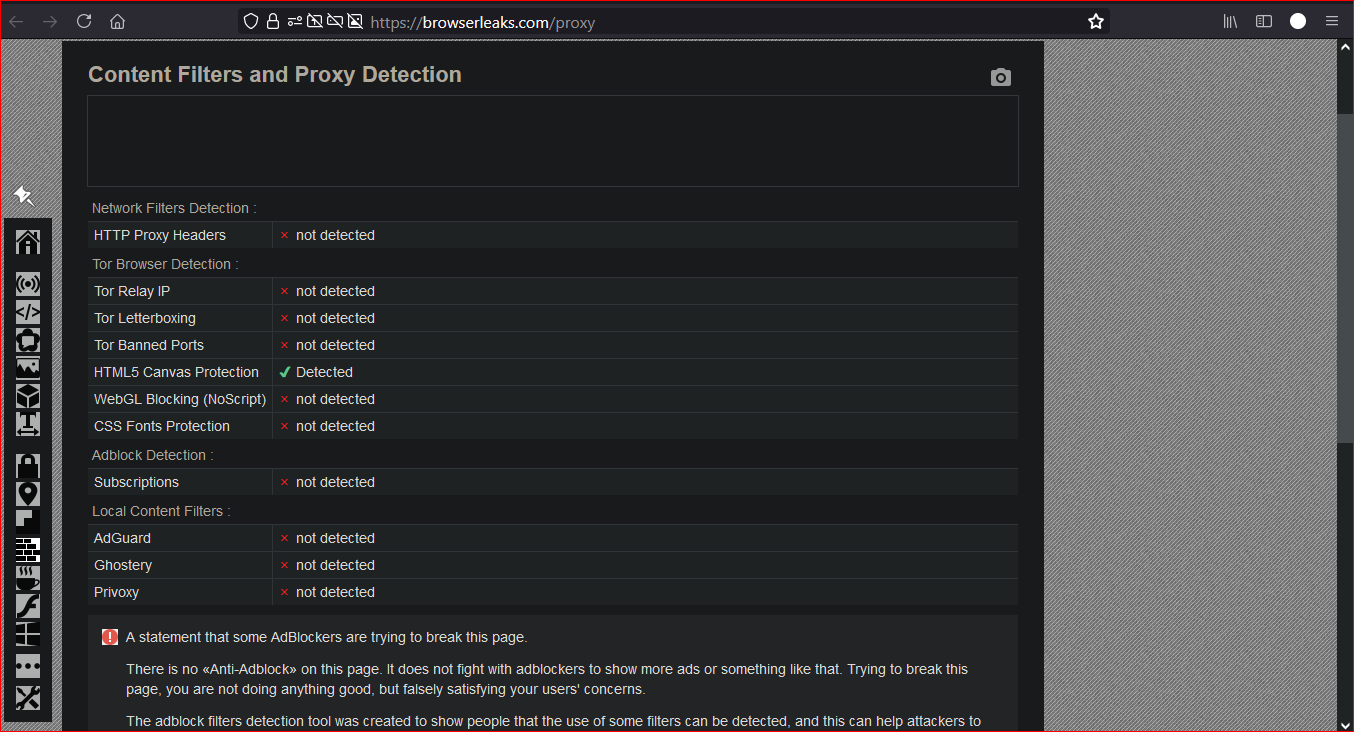Click the camera screenshot icon
The width and height of the screenshot is (1354, 732).
pyautogui.click(x=1000, y=77)
